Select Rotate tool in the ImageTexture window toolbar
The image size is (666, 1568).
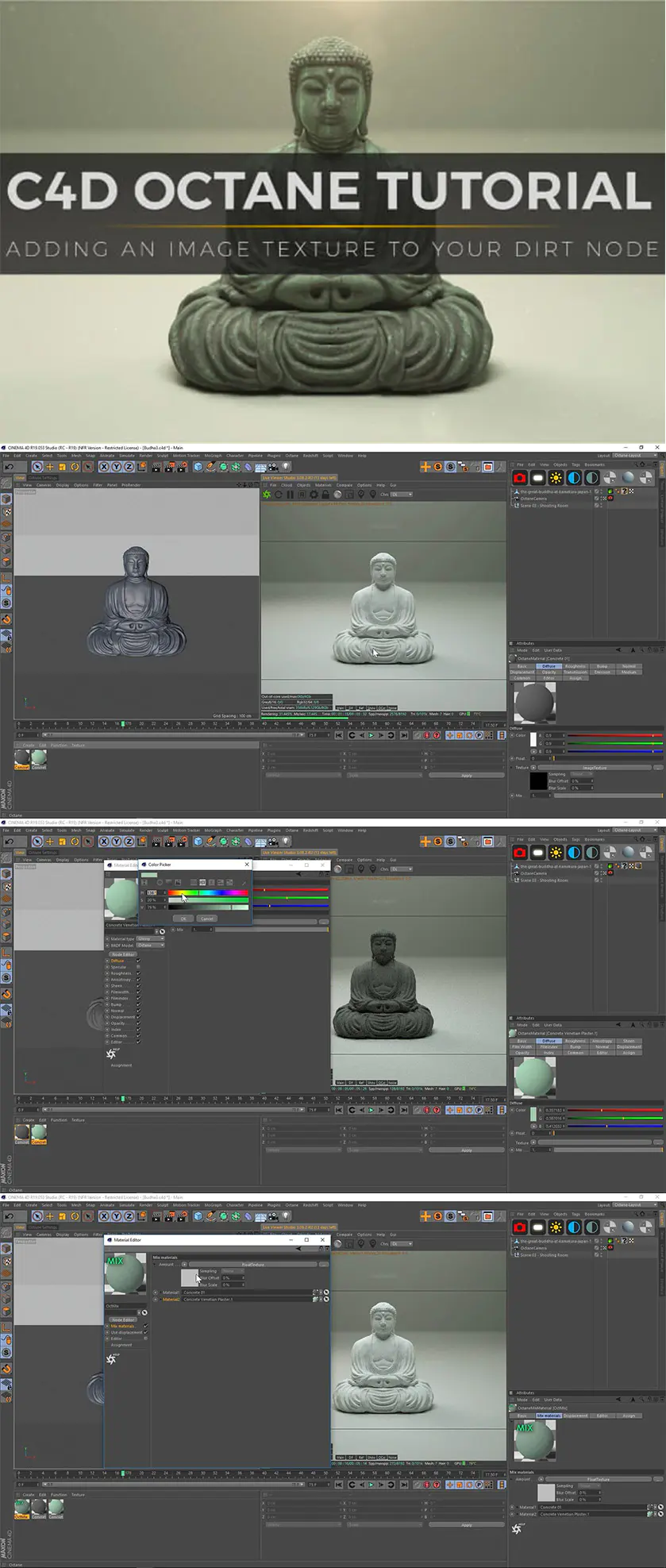coord(75,467)
